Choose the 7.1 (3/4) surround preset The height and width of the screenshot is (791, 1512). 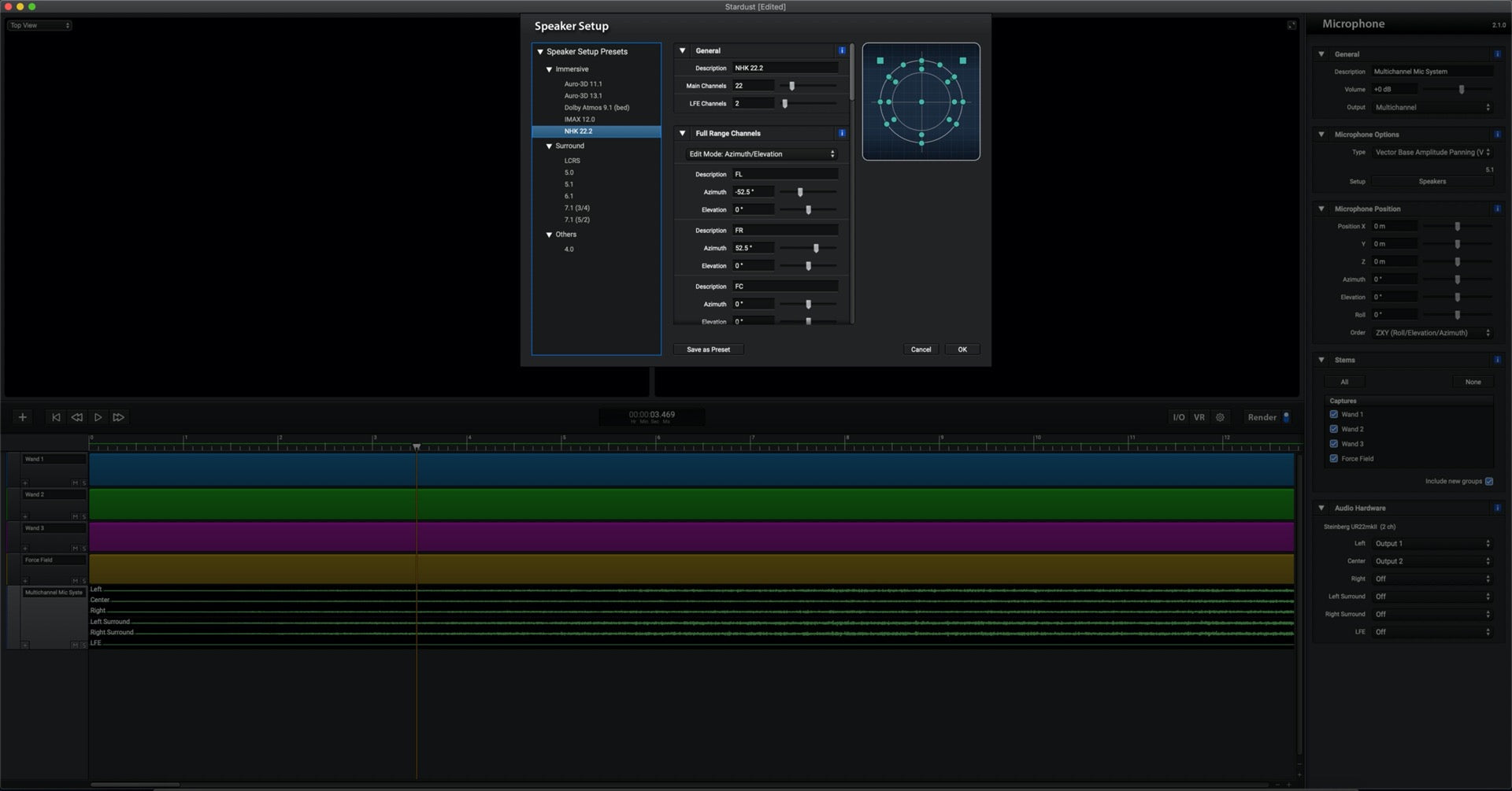[576, 208]
